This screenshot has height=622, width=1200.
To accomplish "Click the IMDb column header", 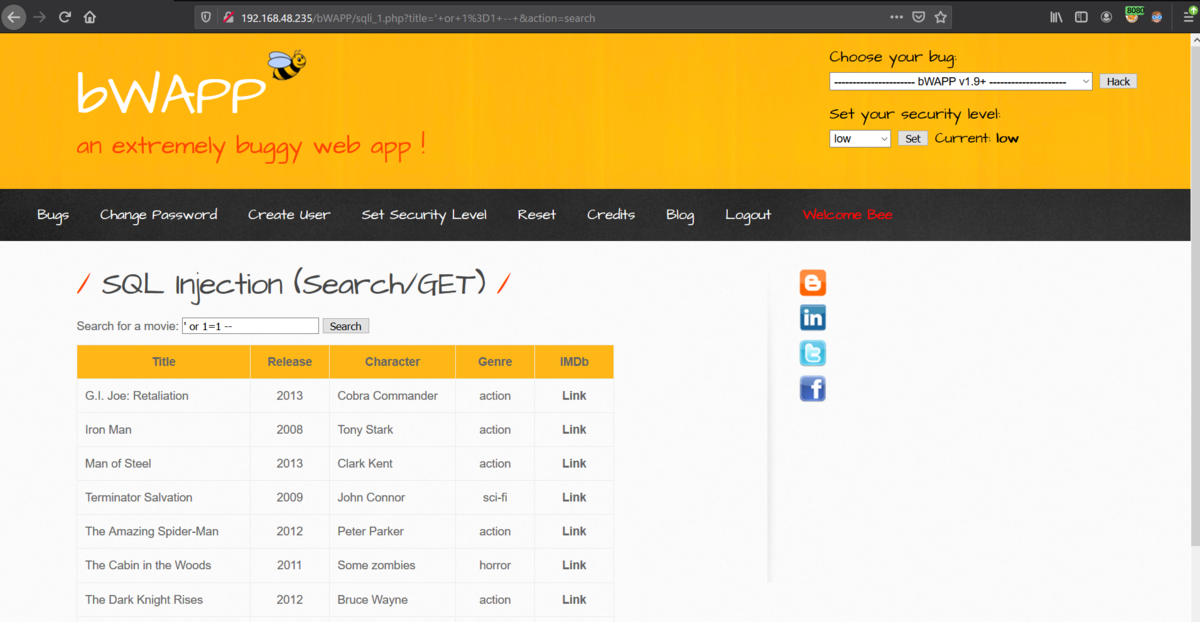I will pyautogui.click(x=574, y=362).
